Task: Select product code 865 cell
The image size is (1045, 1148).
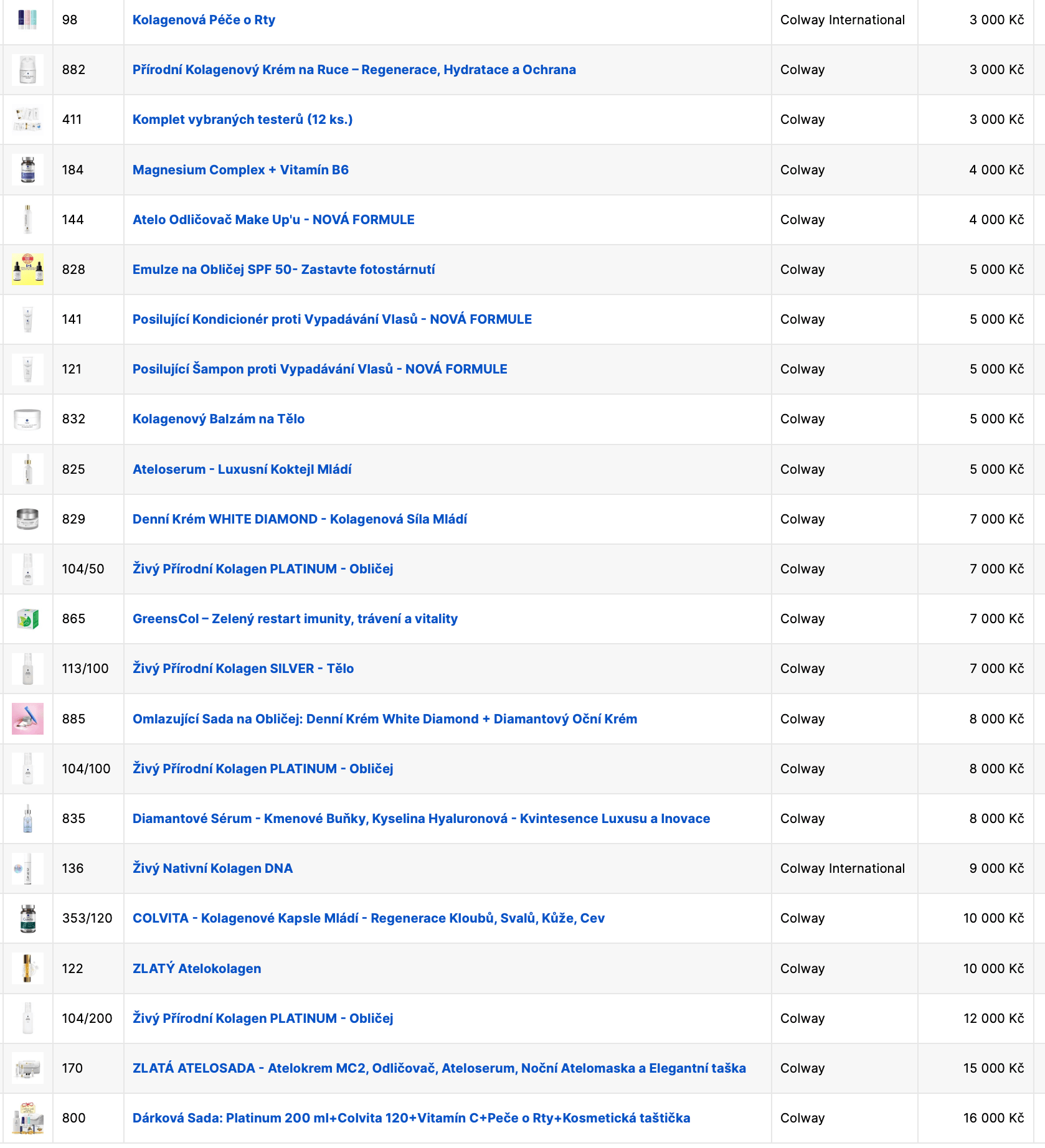Action: [88, 619]
